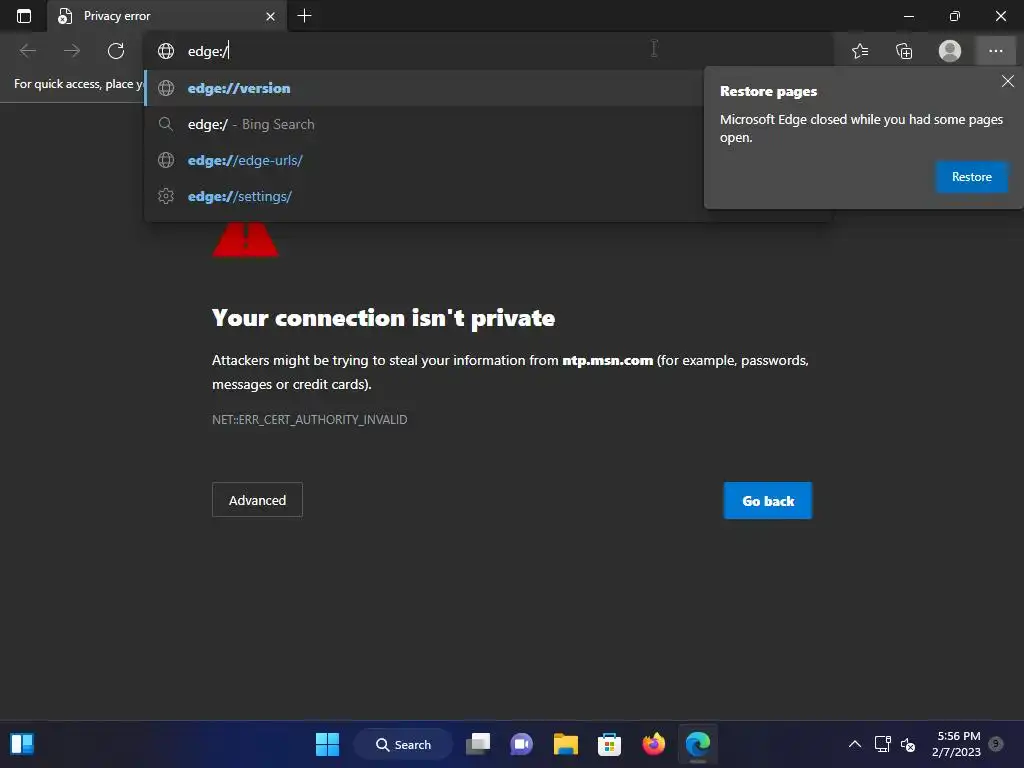Click the globe icon beside edge://edge-urls/
This screenshot has height=768, width=1024.
point(166,160)
